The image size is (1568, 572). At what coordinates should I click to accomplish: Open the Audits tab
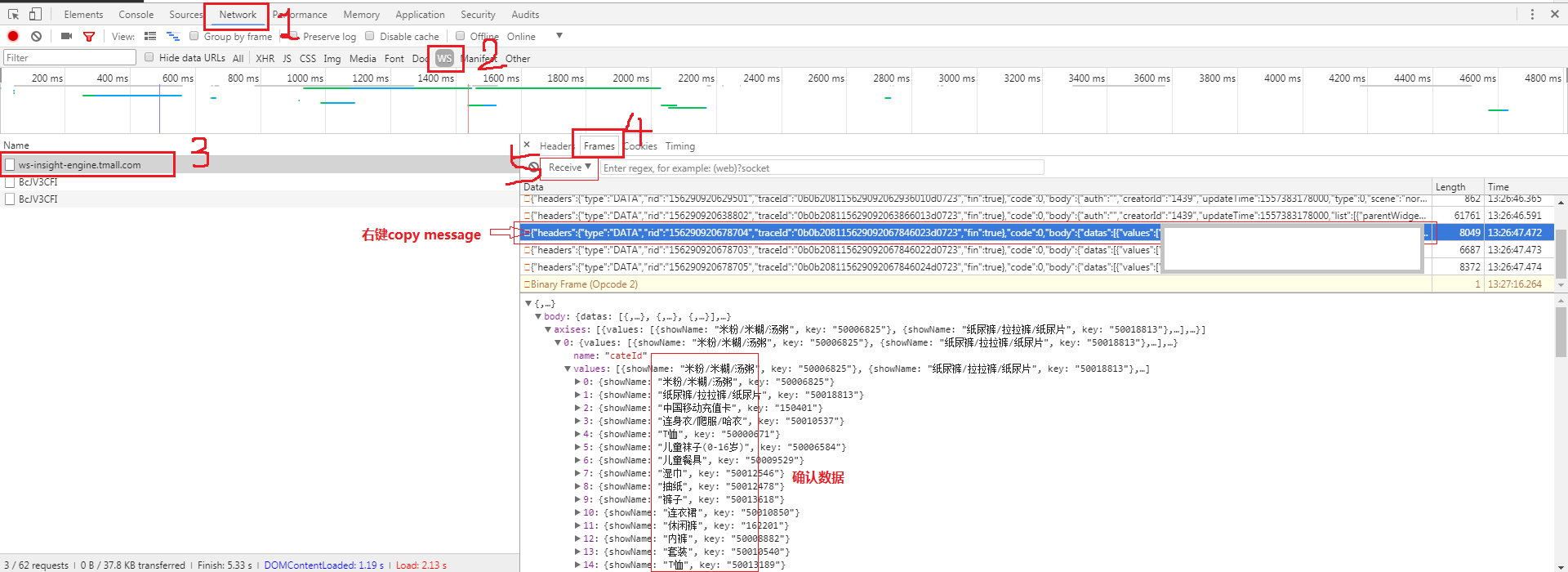point(525,14)
